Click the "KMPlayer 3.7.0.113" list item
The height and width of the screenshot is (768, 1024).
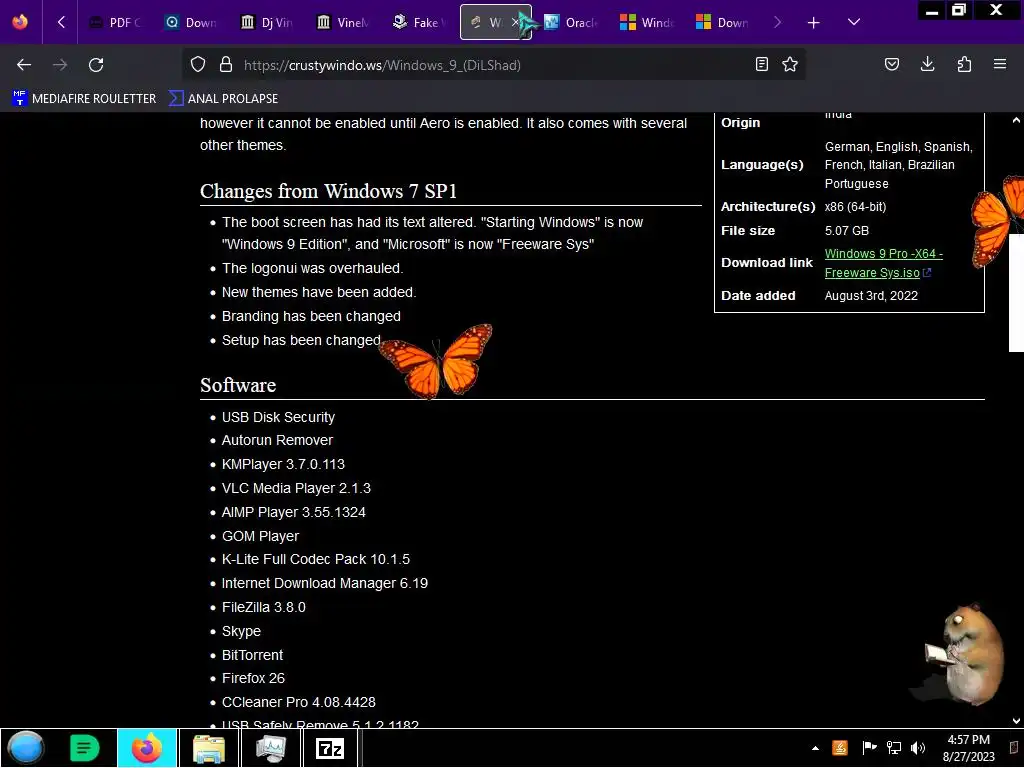click(283, 464)
